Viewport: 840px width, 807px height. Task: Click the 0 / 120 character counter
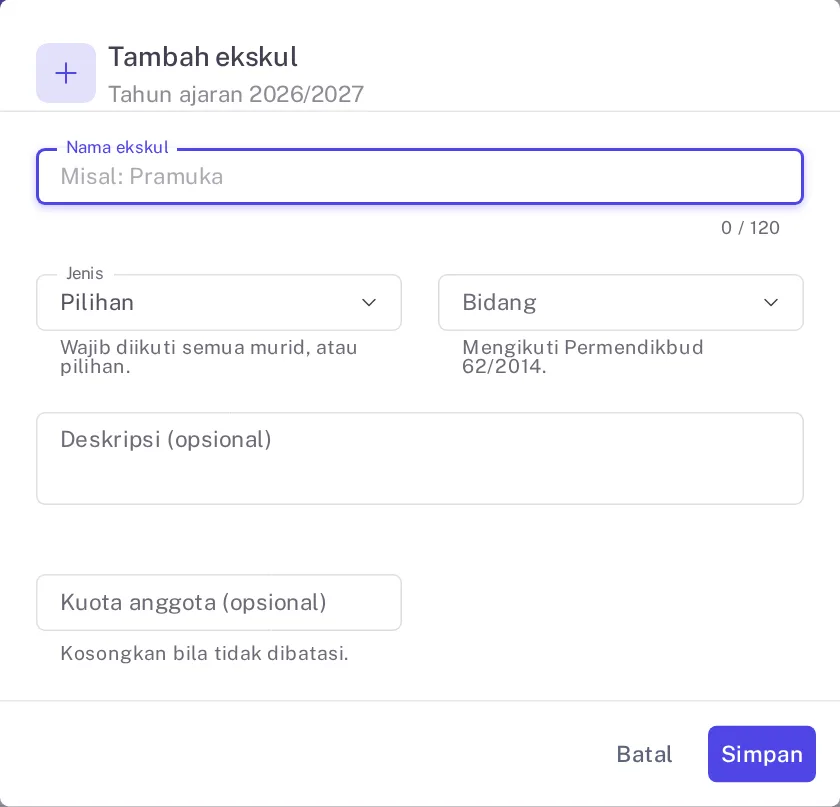coord(749,228)
